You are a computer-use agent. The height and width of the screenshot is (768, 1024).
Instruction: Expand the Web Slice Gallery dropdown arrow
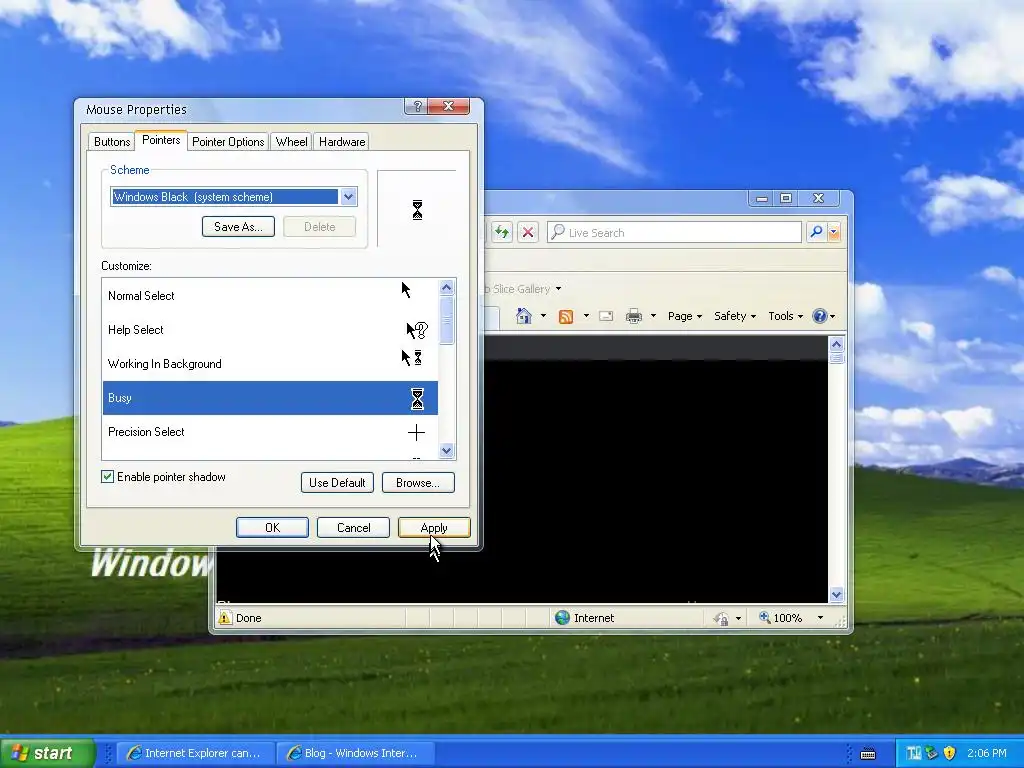tap(558, 289)
